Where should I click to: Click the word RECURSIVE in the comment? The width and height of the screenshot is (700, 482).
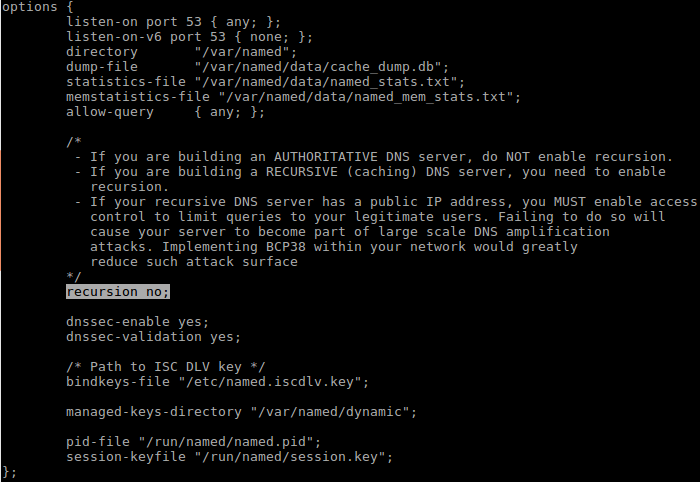tap(302, 172)
